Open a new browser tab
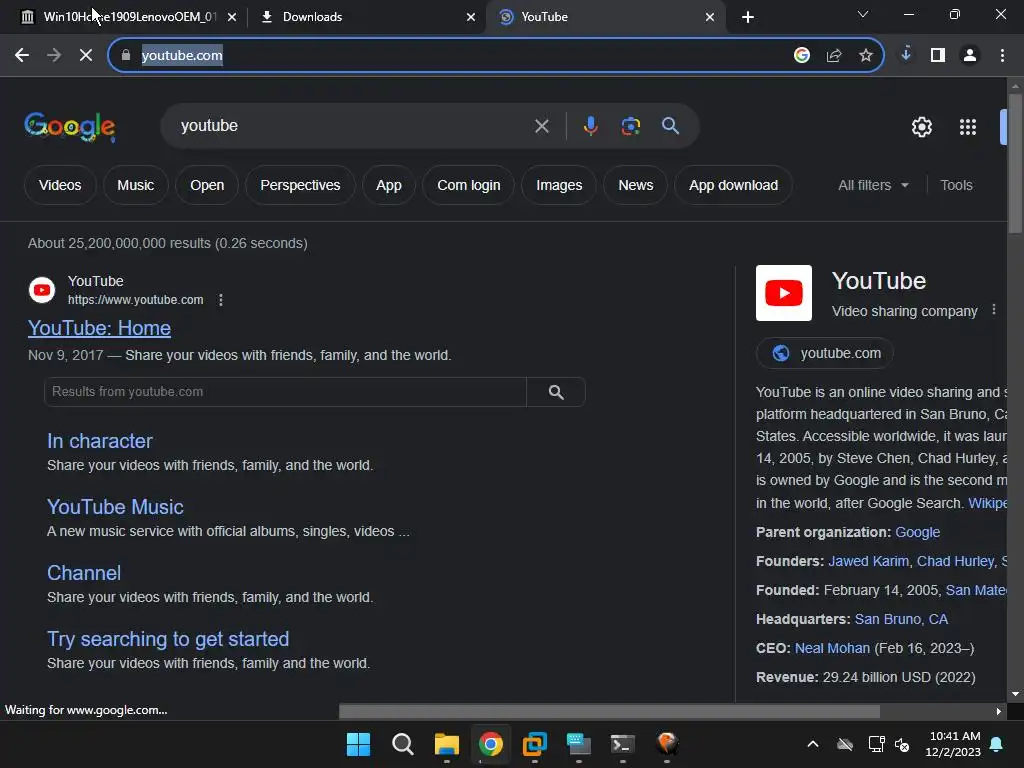Viewport: 1024px width, 768px height. [748, 17]
